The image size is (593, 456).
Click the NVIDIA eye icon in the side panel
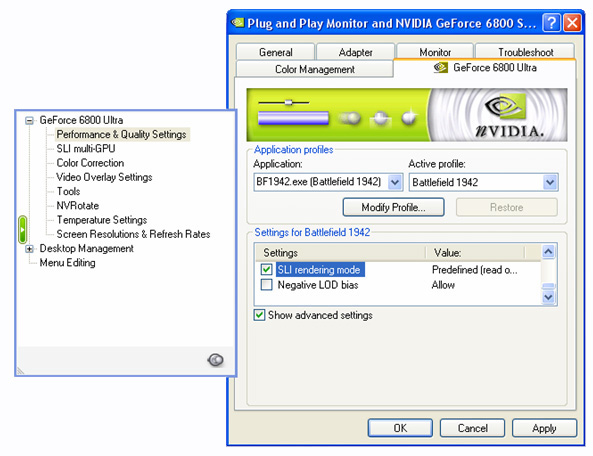pos(216,360)
